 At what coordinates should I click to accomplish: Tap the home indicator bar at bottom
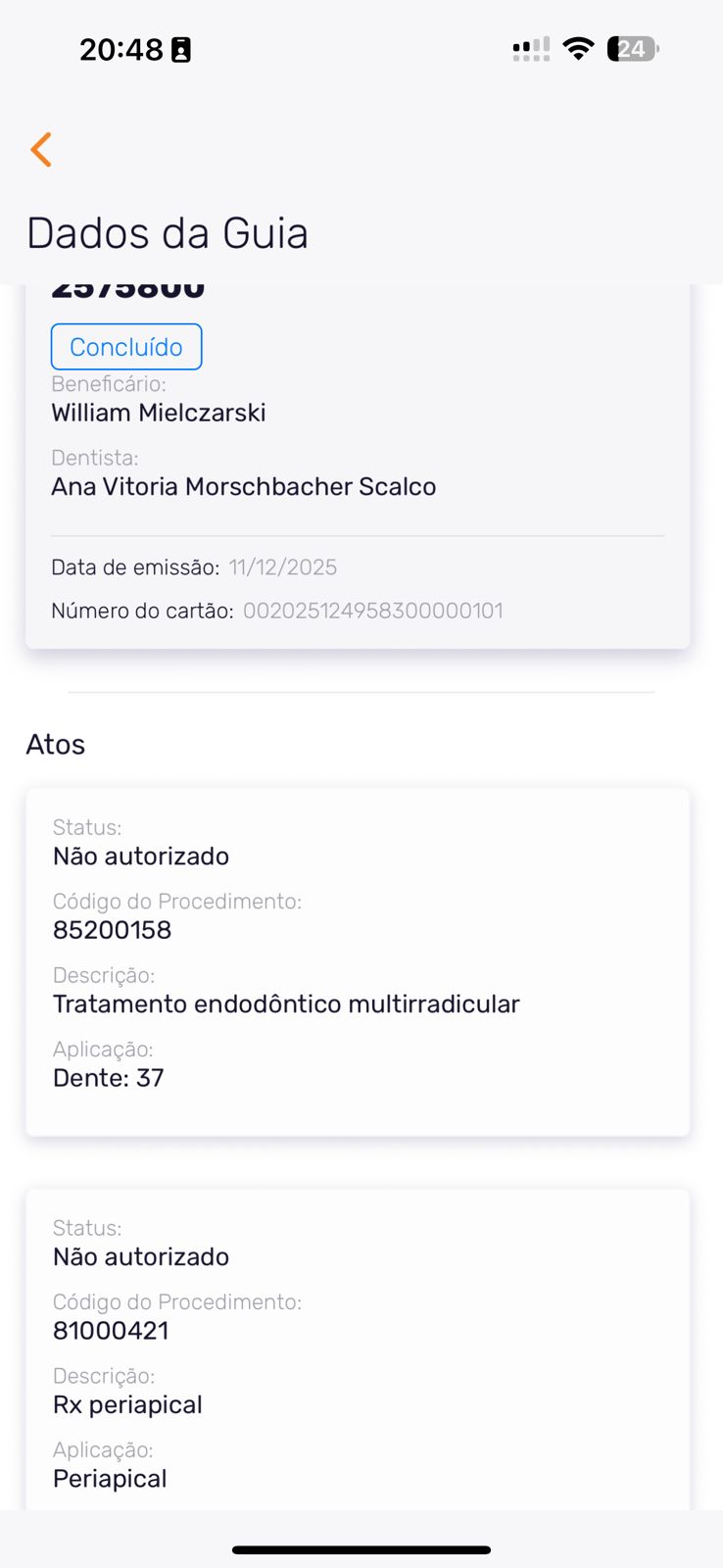coord(361,1549)
